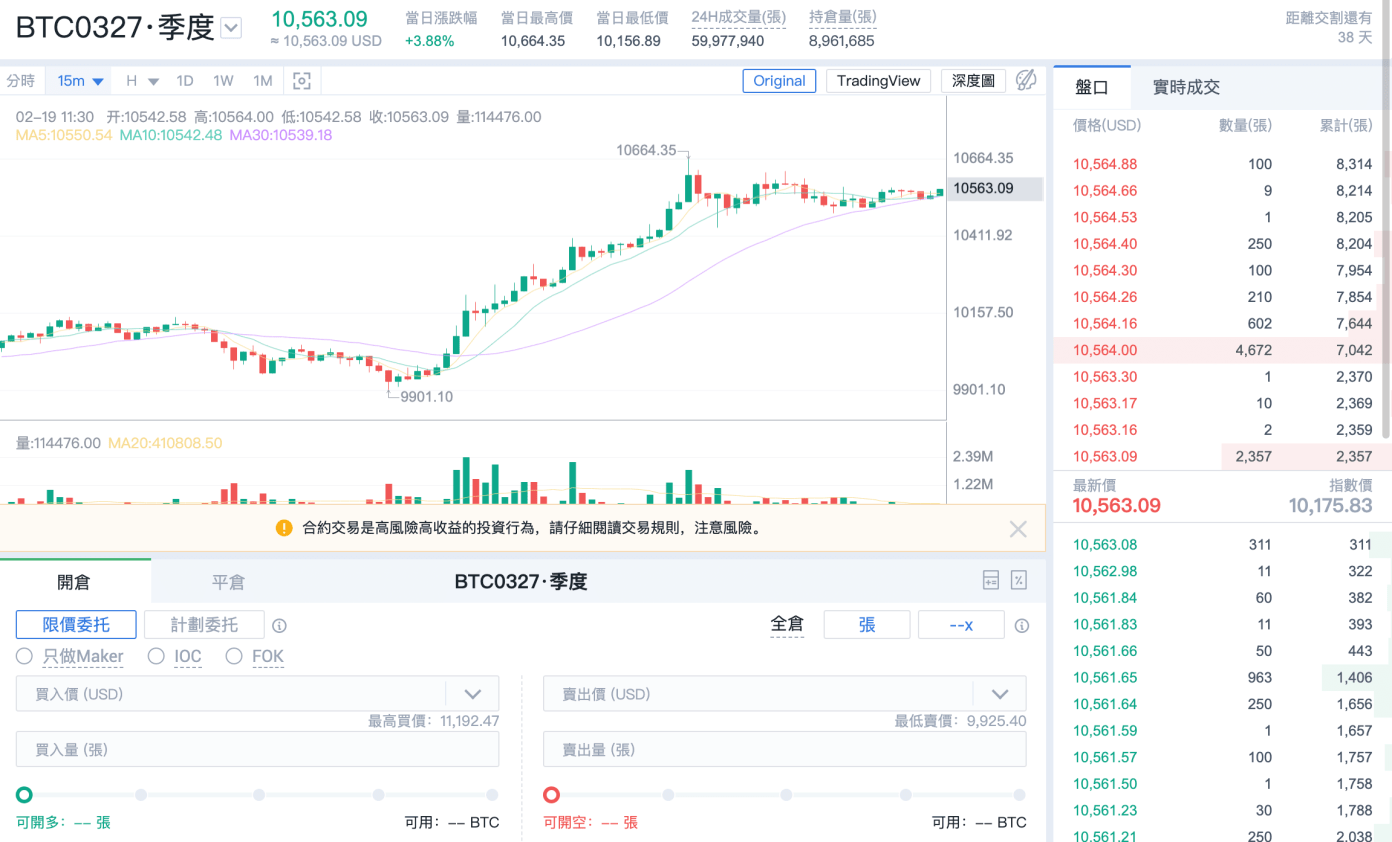
Task: Click the 10563.09 price tag on chart axis
Action: pyautogui.click(x=995, y=188)
